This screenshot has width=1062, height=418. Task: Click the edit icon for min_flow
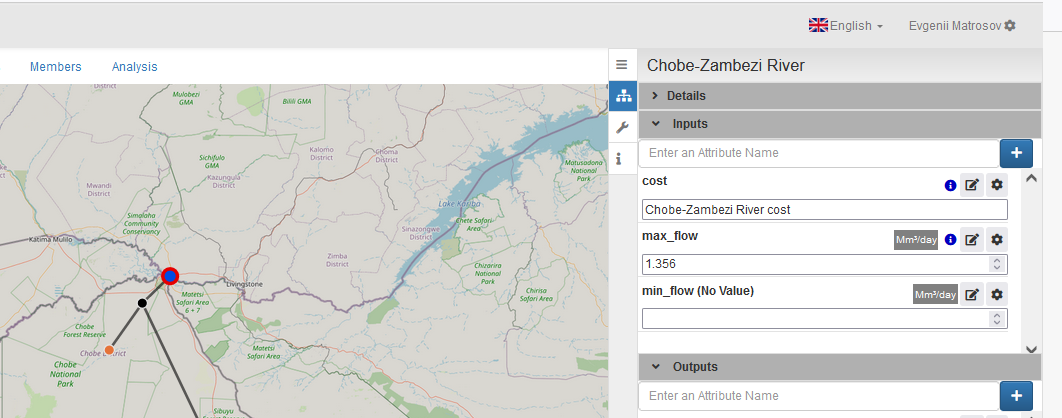(x=971, y=294)
